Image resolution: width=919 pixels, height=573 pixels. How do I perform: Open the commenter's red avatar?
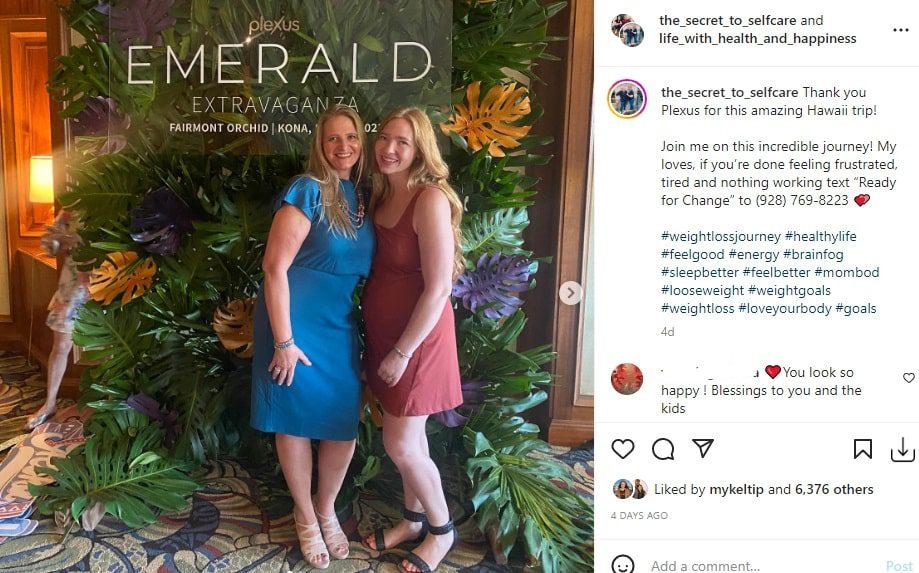(627, 378)
